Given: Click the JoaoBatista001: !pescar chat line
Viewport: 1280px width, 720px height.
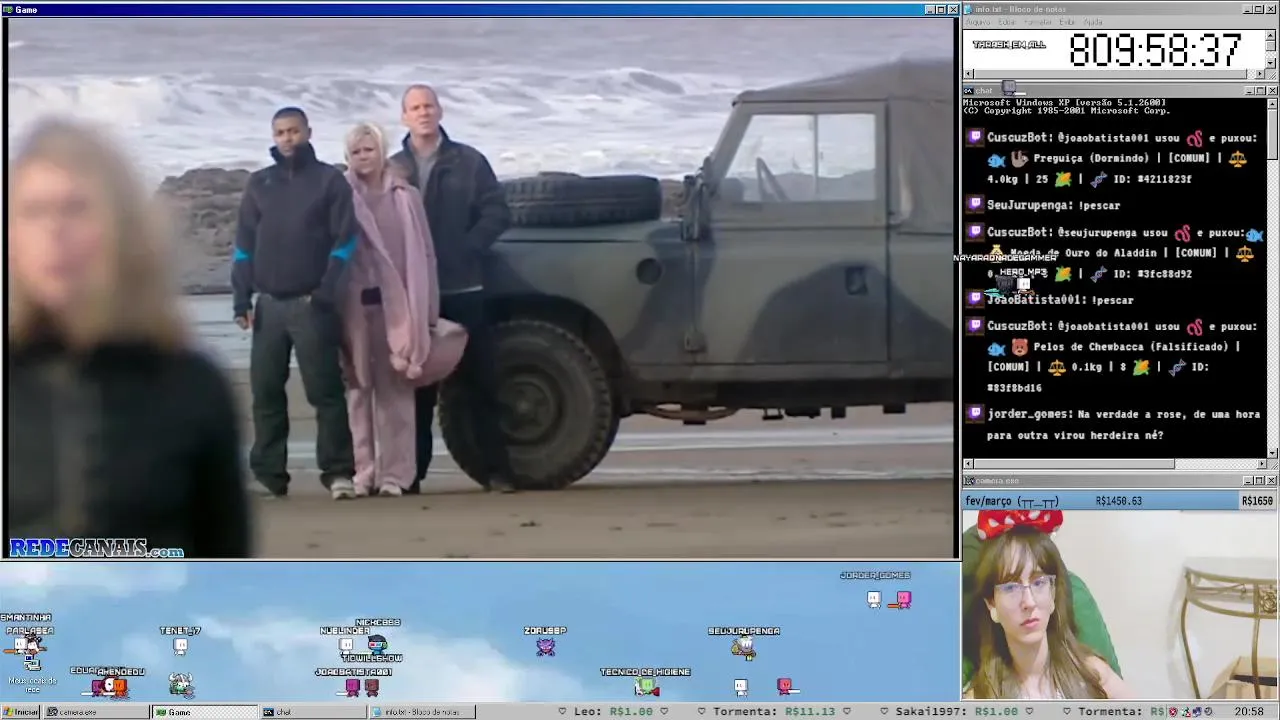Looking at the screenshot, I should (1060, 300).
